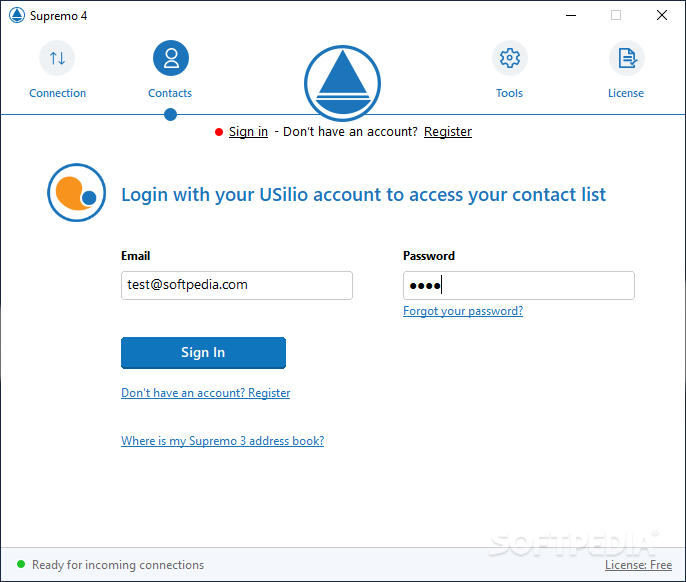Click the Login with your USilio account heading

pos(364,195)
